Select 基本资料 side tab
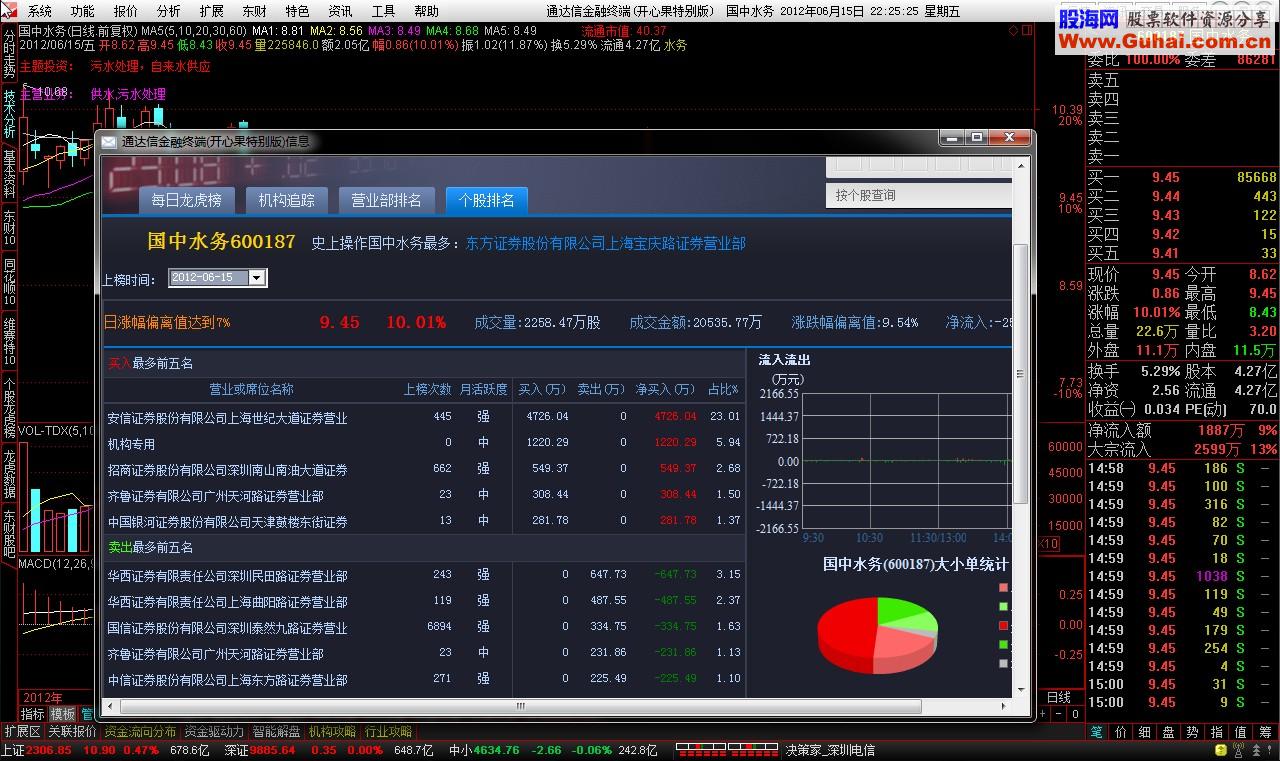Screen dimensions: 1280x761 click(9, 173)
